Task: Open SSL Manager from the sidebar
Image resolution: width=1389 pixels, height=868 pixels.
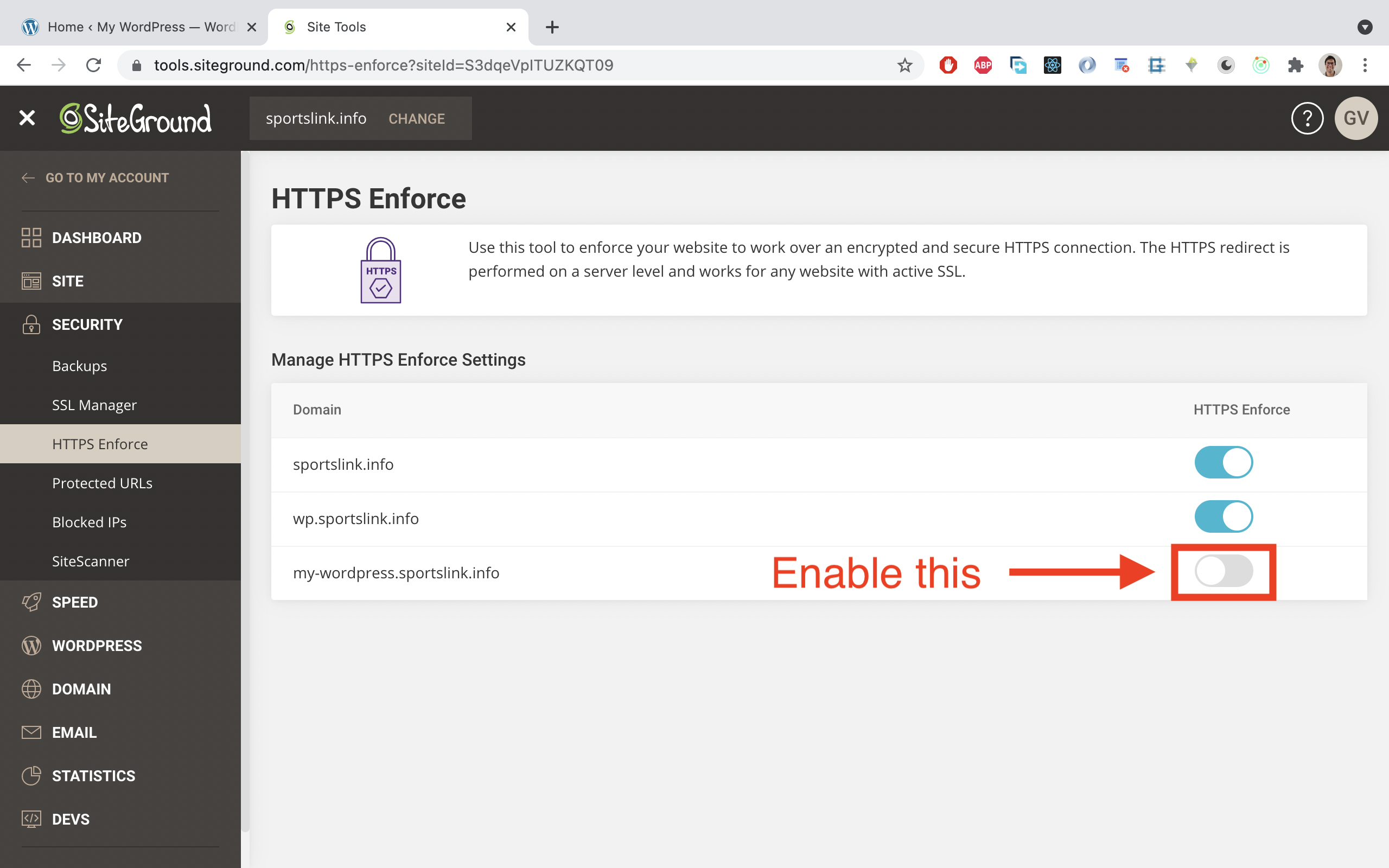Action: [94, 404]
